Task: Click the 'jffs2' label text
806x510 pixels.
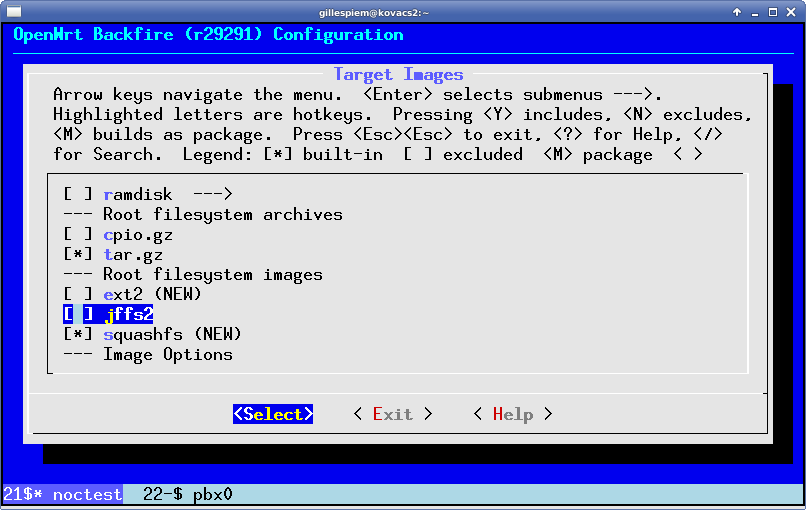Action: point(129,314)
